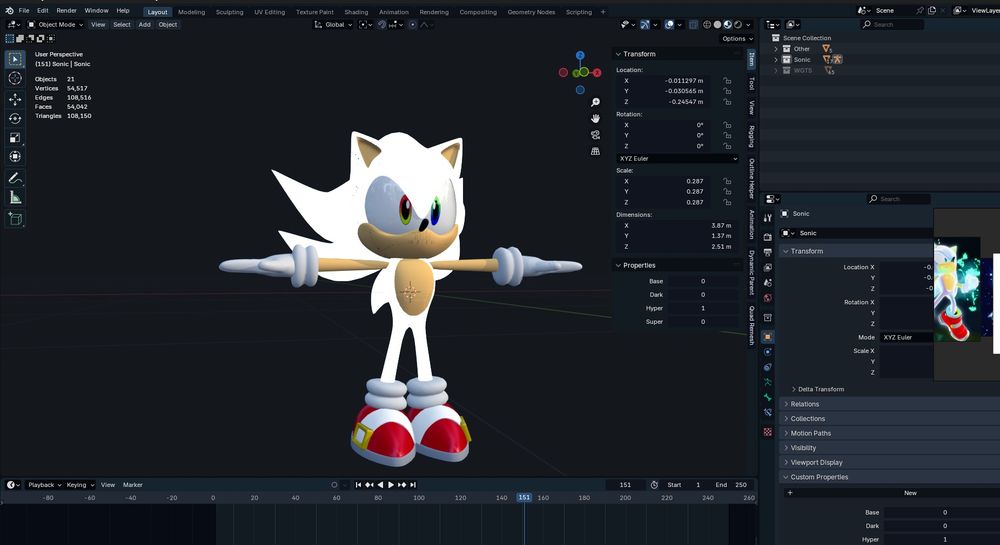Activate the Rotate tool
This screenshot has height=545, width=1000.
click(15, 118)
